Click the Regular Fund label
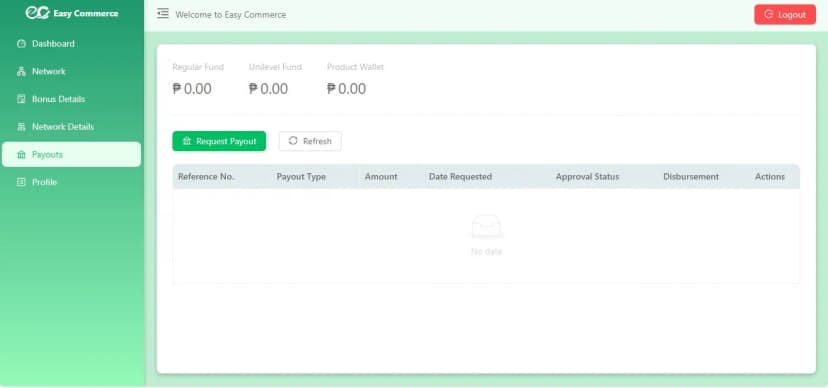828x388 pixels. coord(198,67)
